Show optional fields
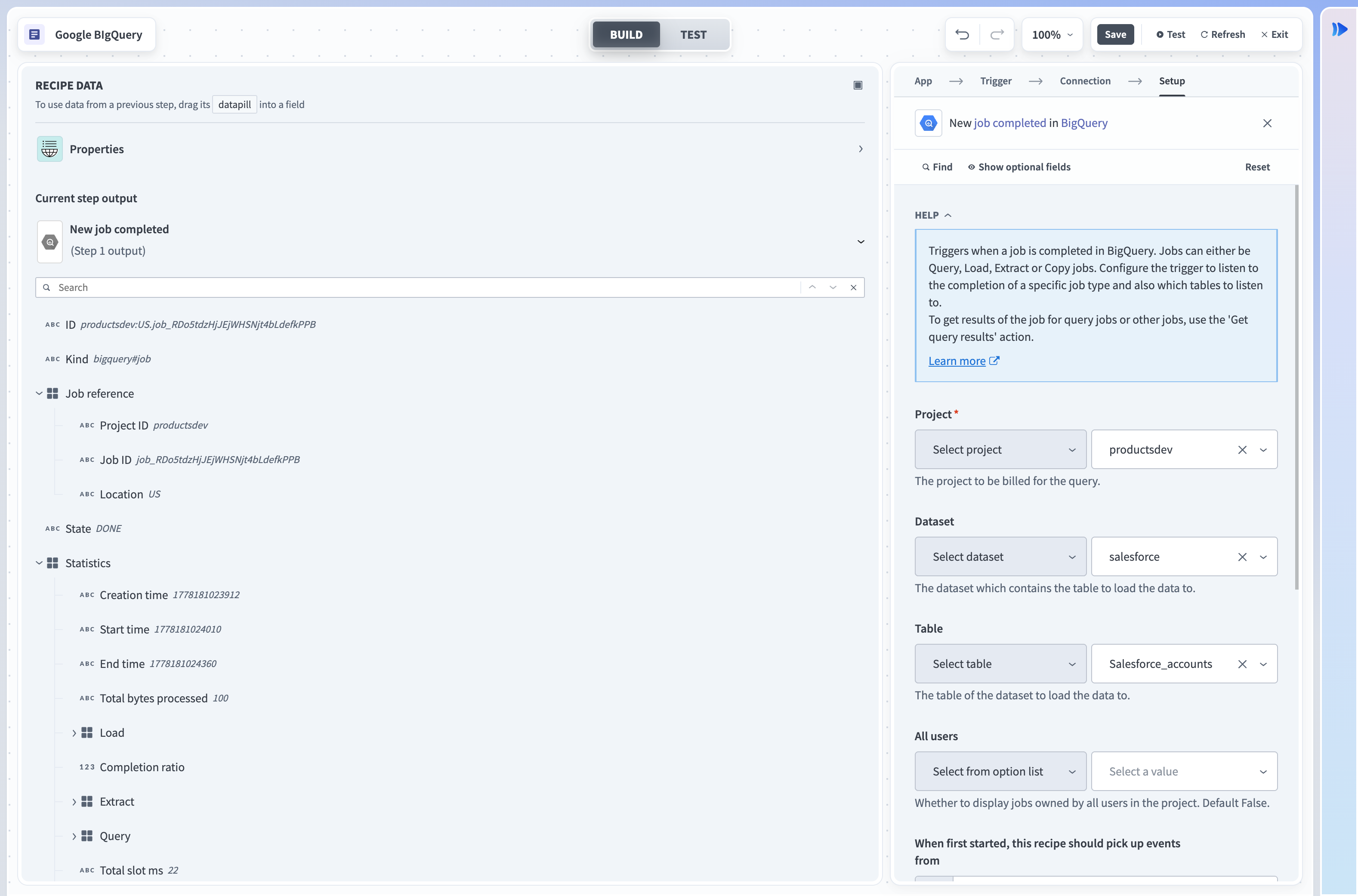Image resolution: width=1358 pixels, height=896 pixels. tap(1019, 167)
